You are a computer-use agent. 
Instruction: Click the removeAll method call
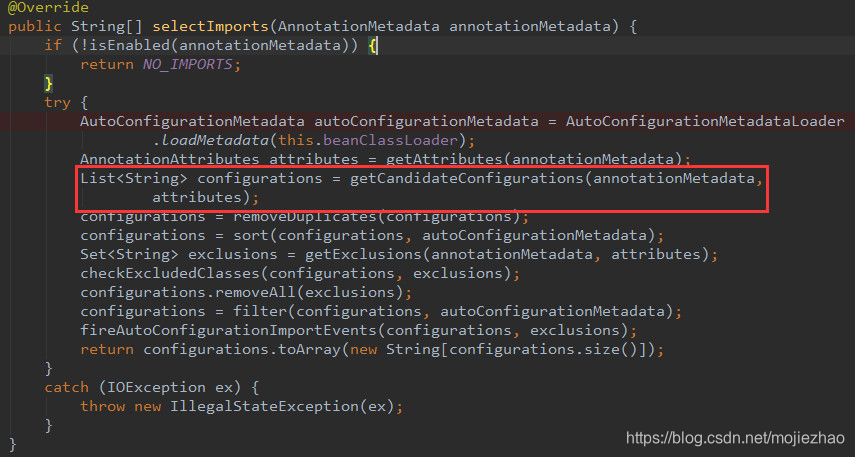(x=255, y=292)
